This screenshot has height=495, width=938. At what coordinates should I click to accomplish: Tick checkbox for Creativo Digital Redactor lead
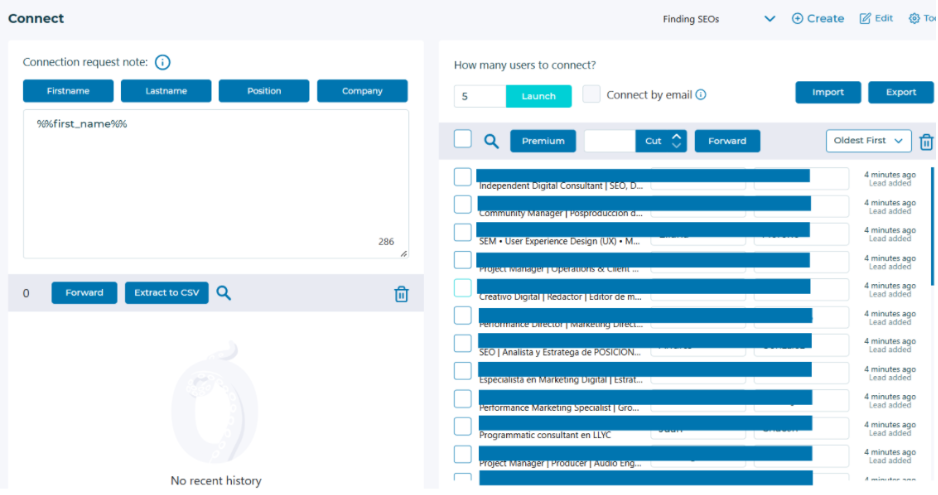click(x=462, y=288)
